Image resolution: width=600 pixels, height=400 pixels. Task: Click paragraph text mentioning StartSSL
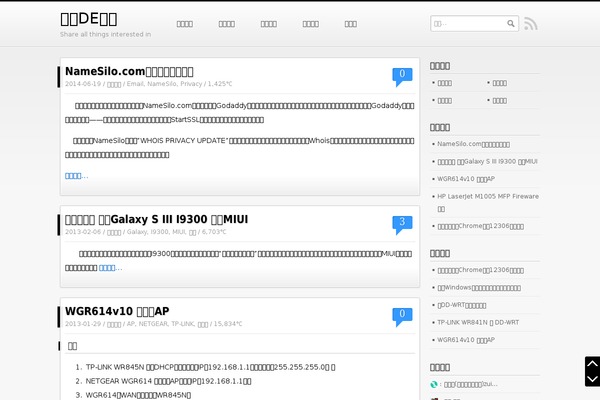(240, 113)
